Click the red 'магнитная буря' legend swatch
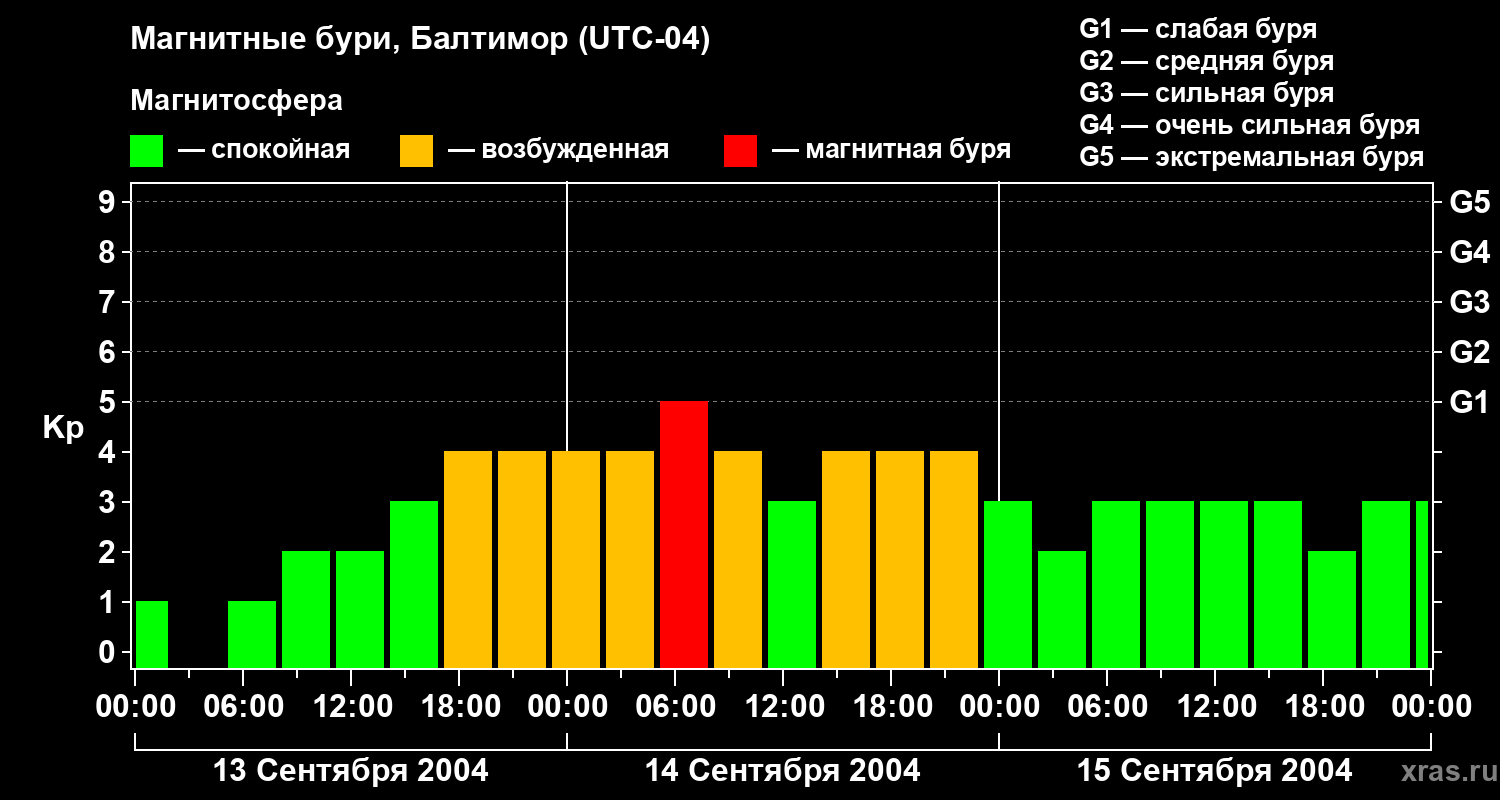Viewport: 1500px width, 800px height. (x=741, y=151)
